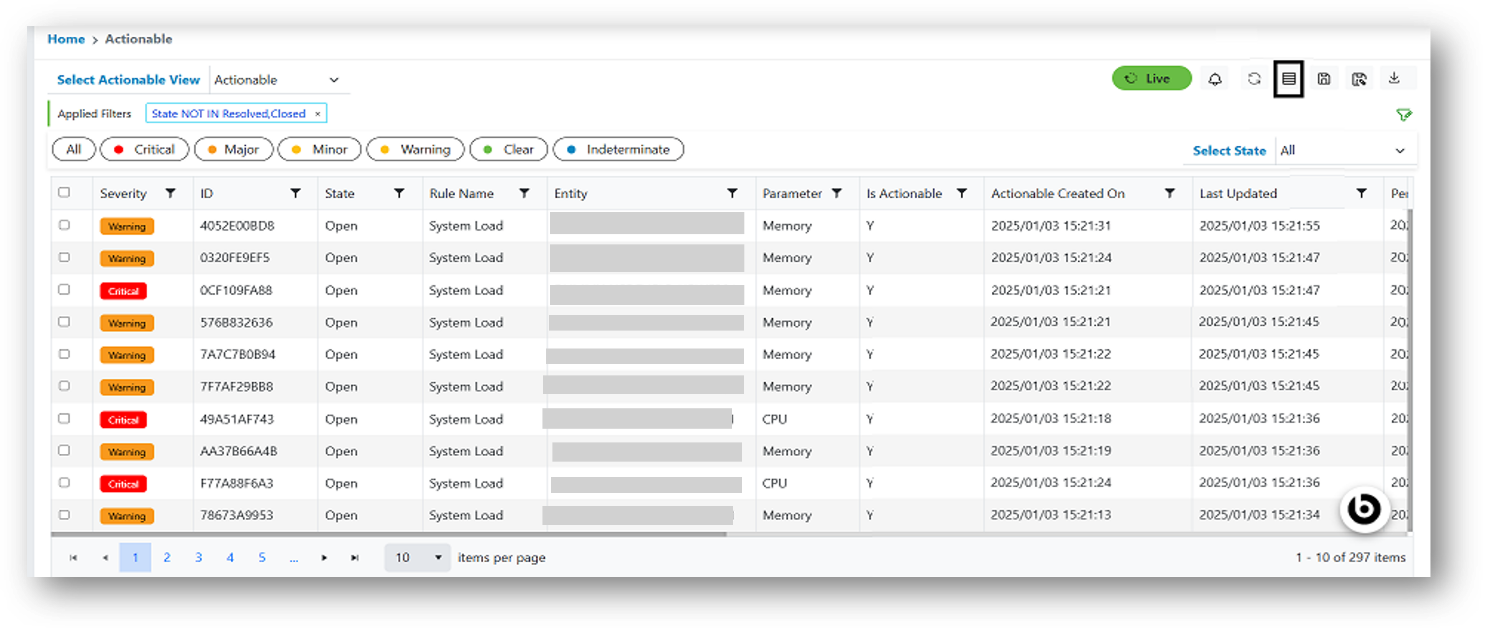Open the Actionable Created On filter icon
The image size is (1485, 630).
click(x=1170, y=193)
